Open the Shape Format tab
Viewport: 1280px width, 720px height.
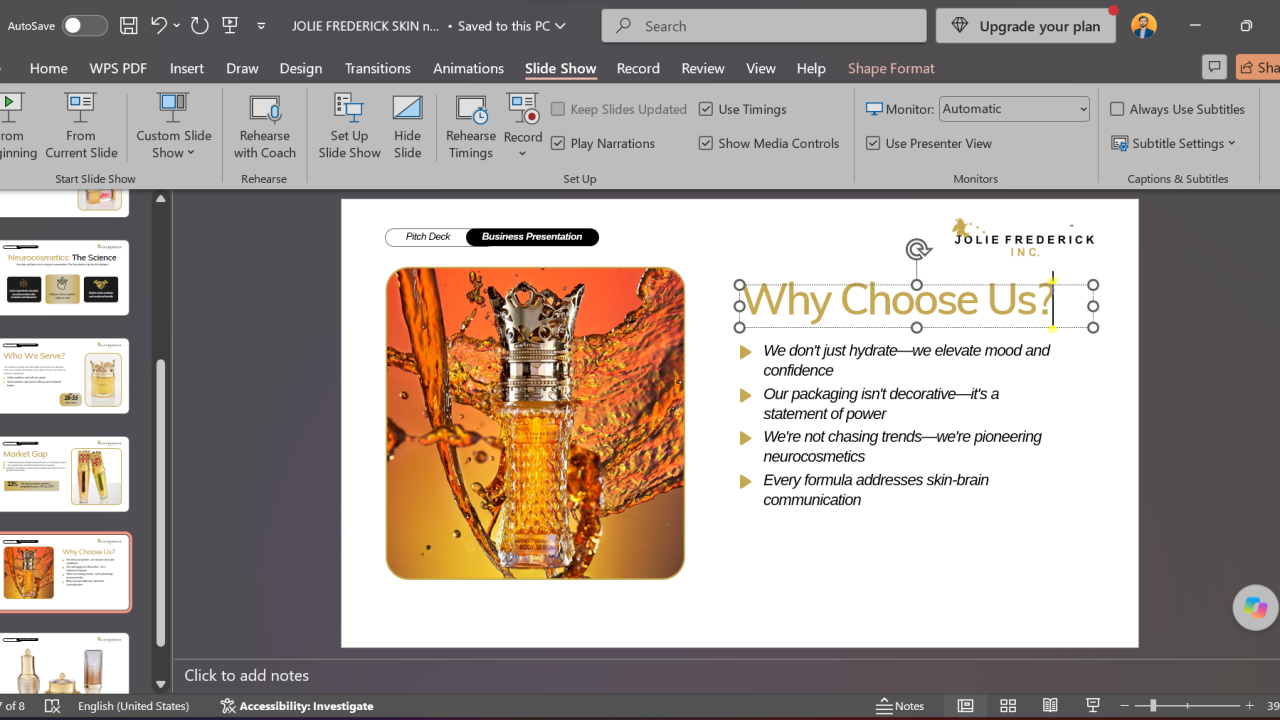(891, 68)
